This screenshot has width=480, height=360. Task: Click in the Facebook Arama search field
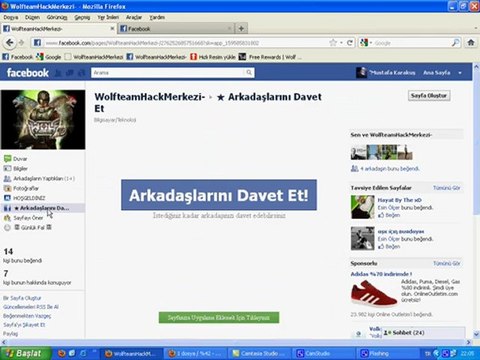point(168,73)
